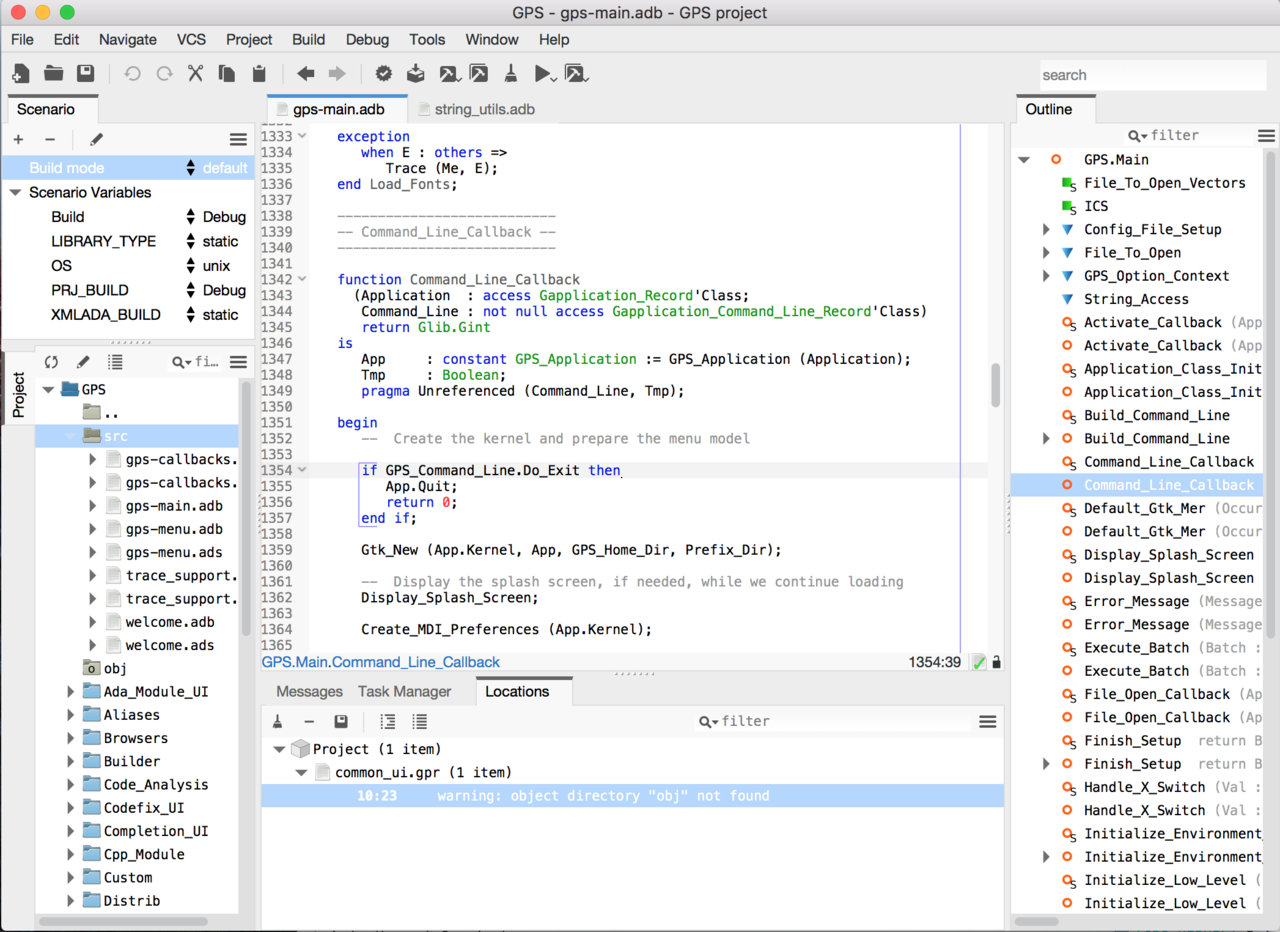Open the Scenario panel hamburger menu

238,140
